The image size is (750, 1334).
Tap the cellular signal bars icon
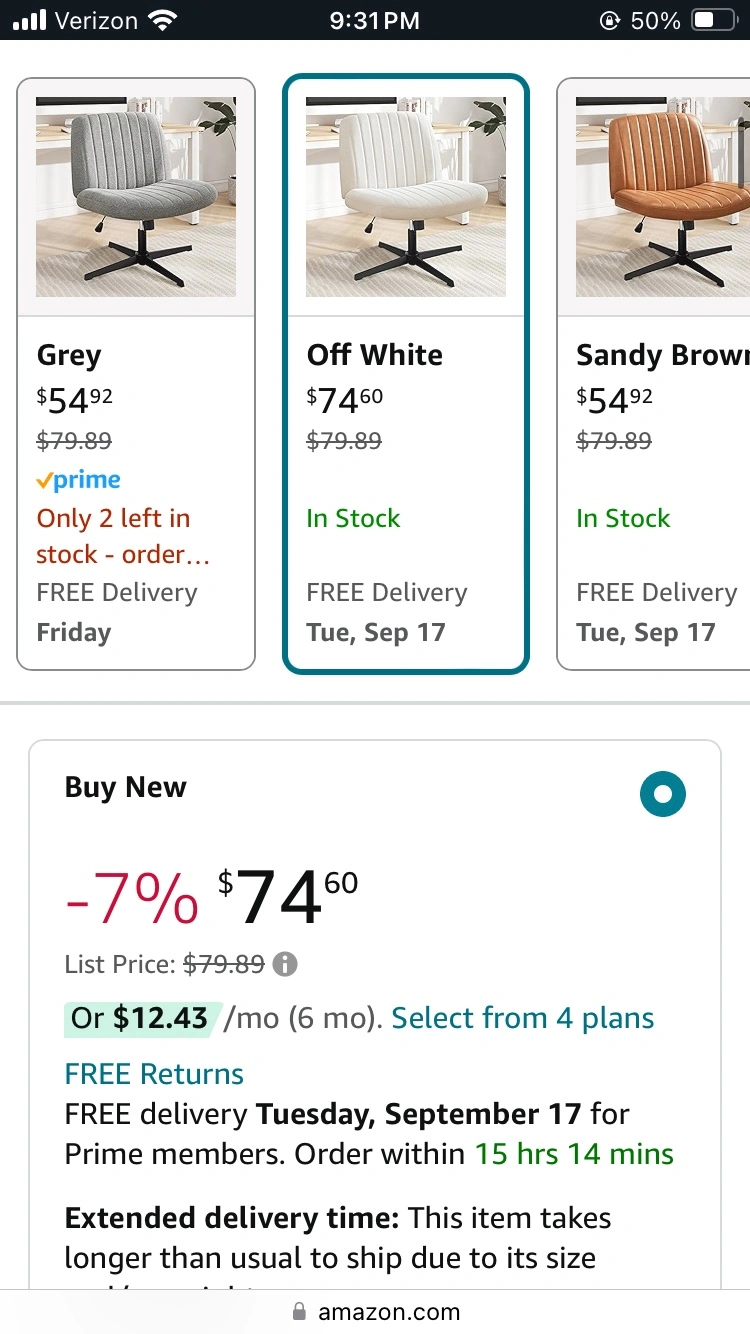point(31,20)
